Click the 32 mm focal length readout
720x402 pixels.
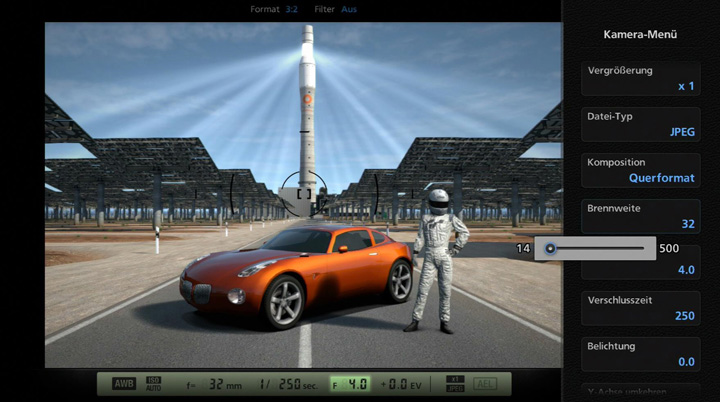click(215, 384)
